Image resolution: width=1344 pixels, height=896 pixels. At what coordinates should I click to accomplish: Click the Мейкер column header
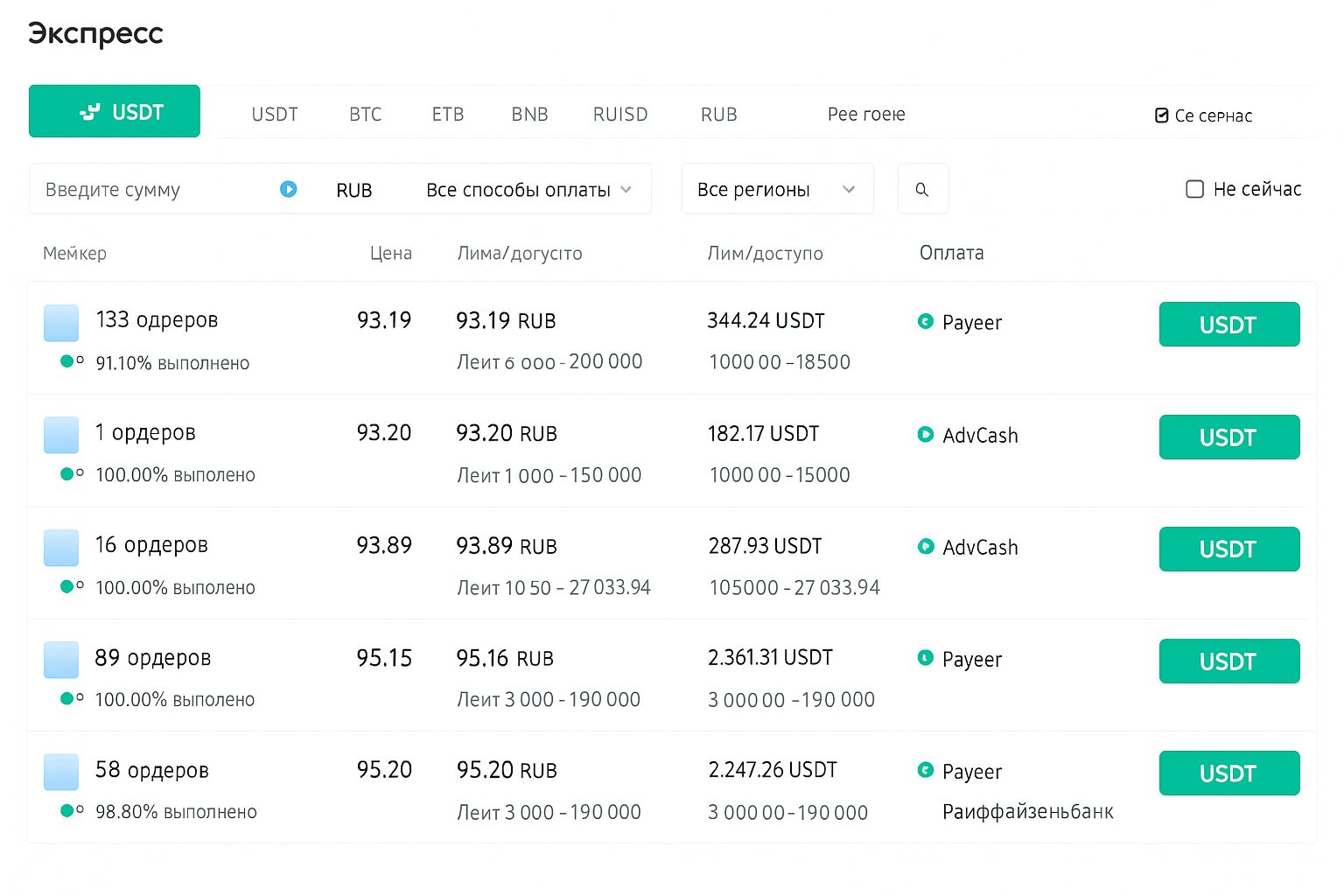74,253
